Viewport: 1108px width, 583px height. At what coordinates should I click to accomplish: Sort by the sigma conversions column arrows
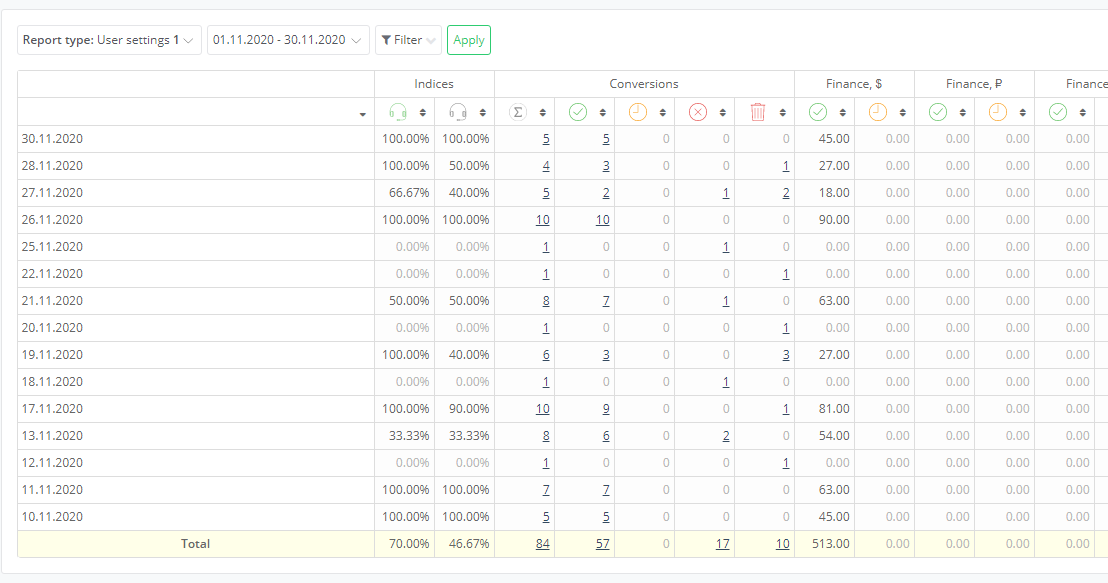[x=543, y=113]
